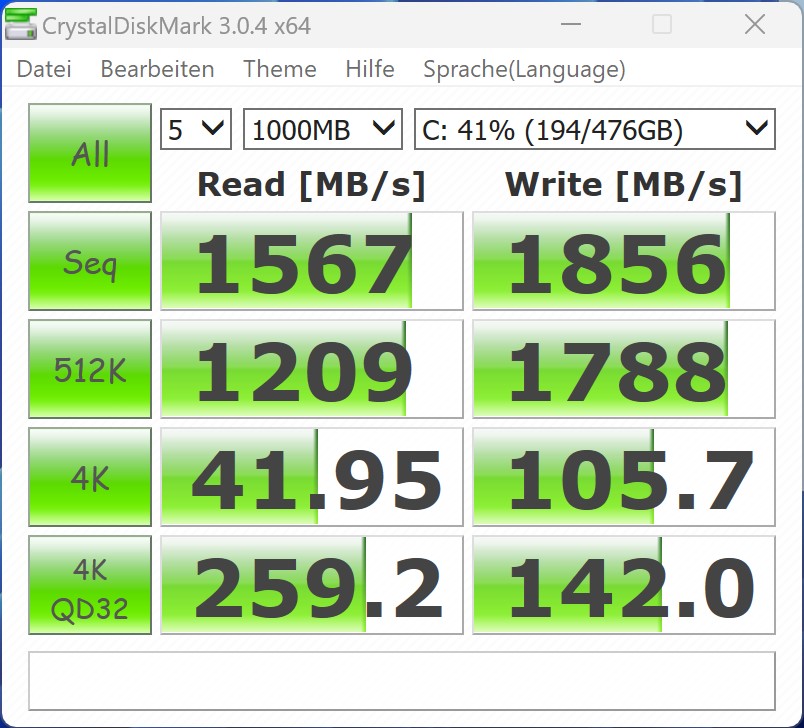This screenshot has height=728, width=804.
Task: Click the 4K QD32 read result 259.2
Action: [312, 585]
